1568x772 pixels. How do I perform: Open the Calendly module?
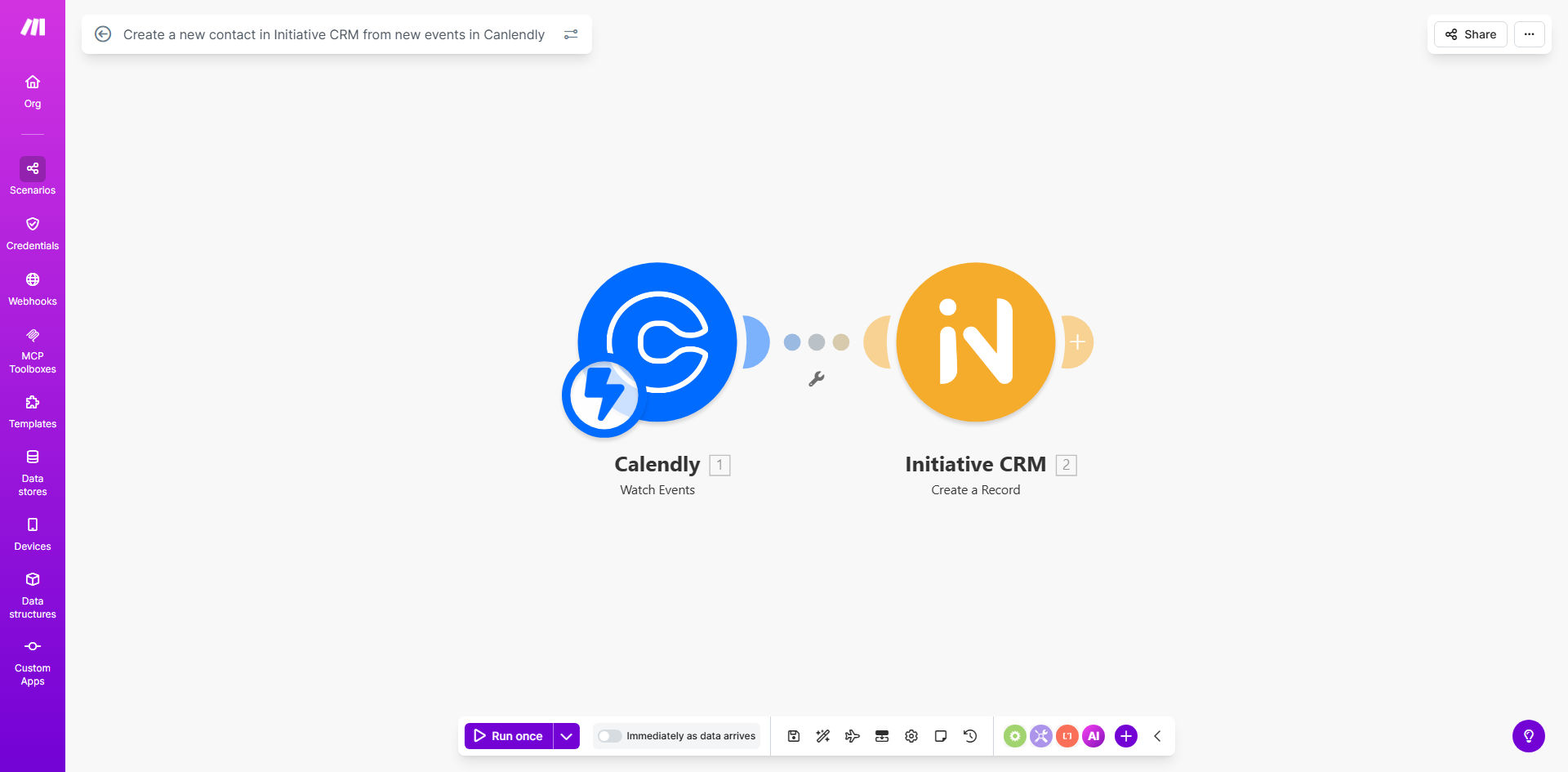[657, 341]
